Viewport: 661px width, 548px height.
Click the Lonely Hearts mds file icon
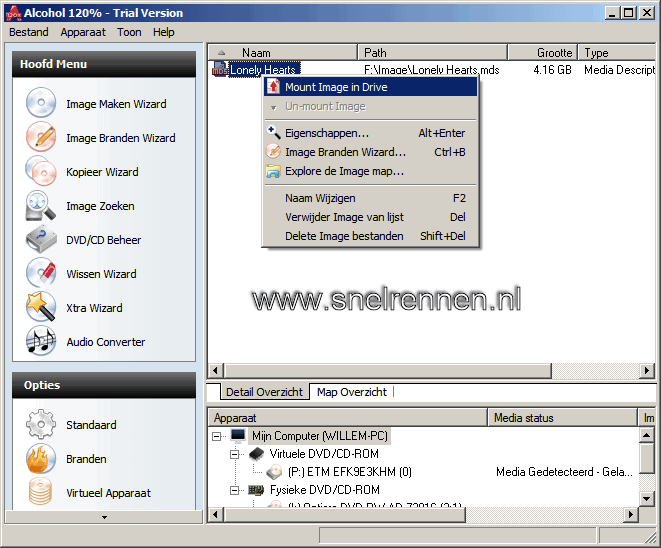[x=220, y=69]
